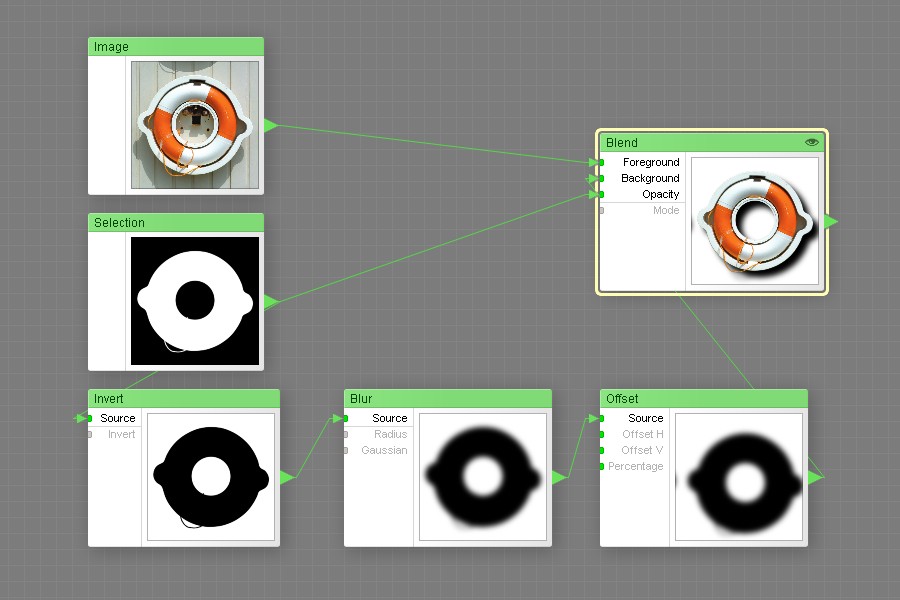Screen dimensions: 900x600
Task: Select the Selection node title bar
Action: 176,222
